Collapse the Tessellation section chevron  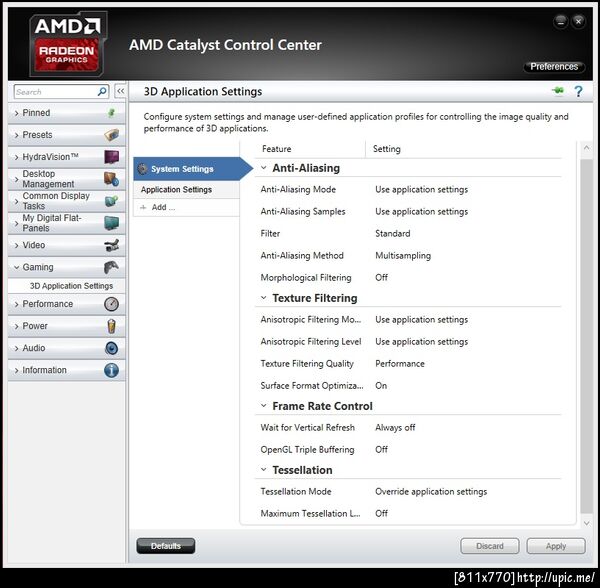[x=264, y=470]
